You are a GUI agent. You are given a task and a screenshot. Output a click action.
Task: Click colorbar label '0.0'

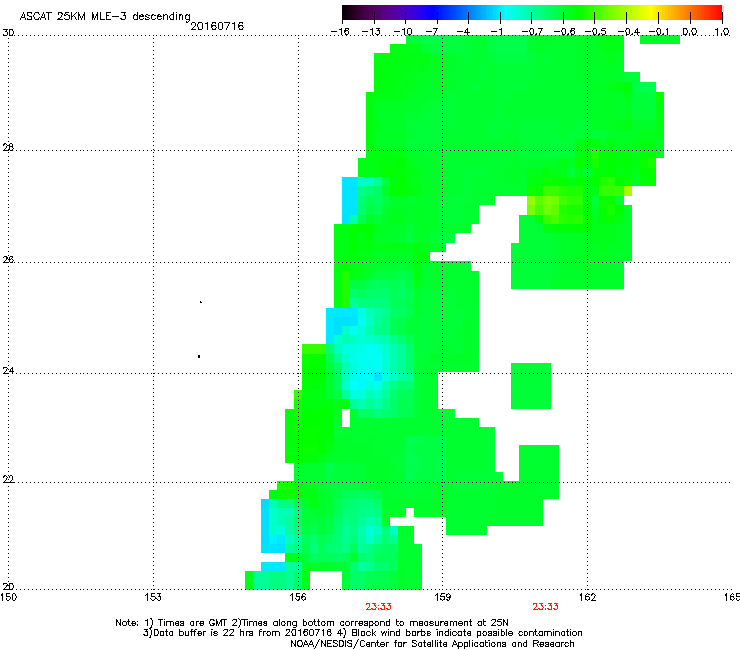690,32
